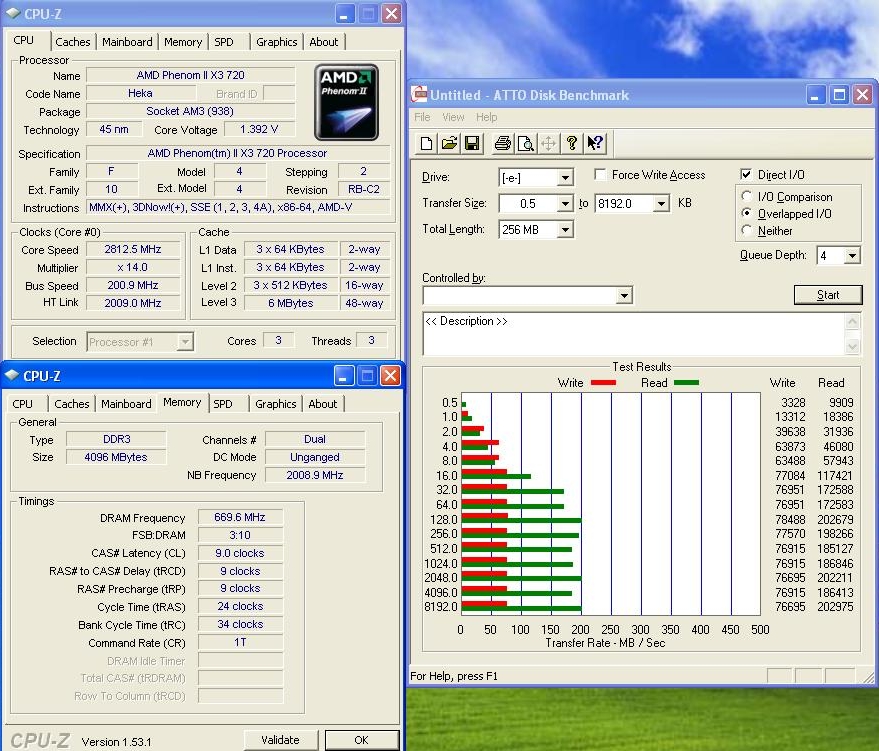Viewport: 879px width, 751px height.
Task: Click the context help arrow icon in ATTO
Action: pyautogui.click(x=595, y=143)
